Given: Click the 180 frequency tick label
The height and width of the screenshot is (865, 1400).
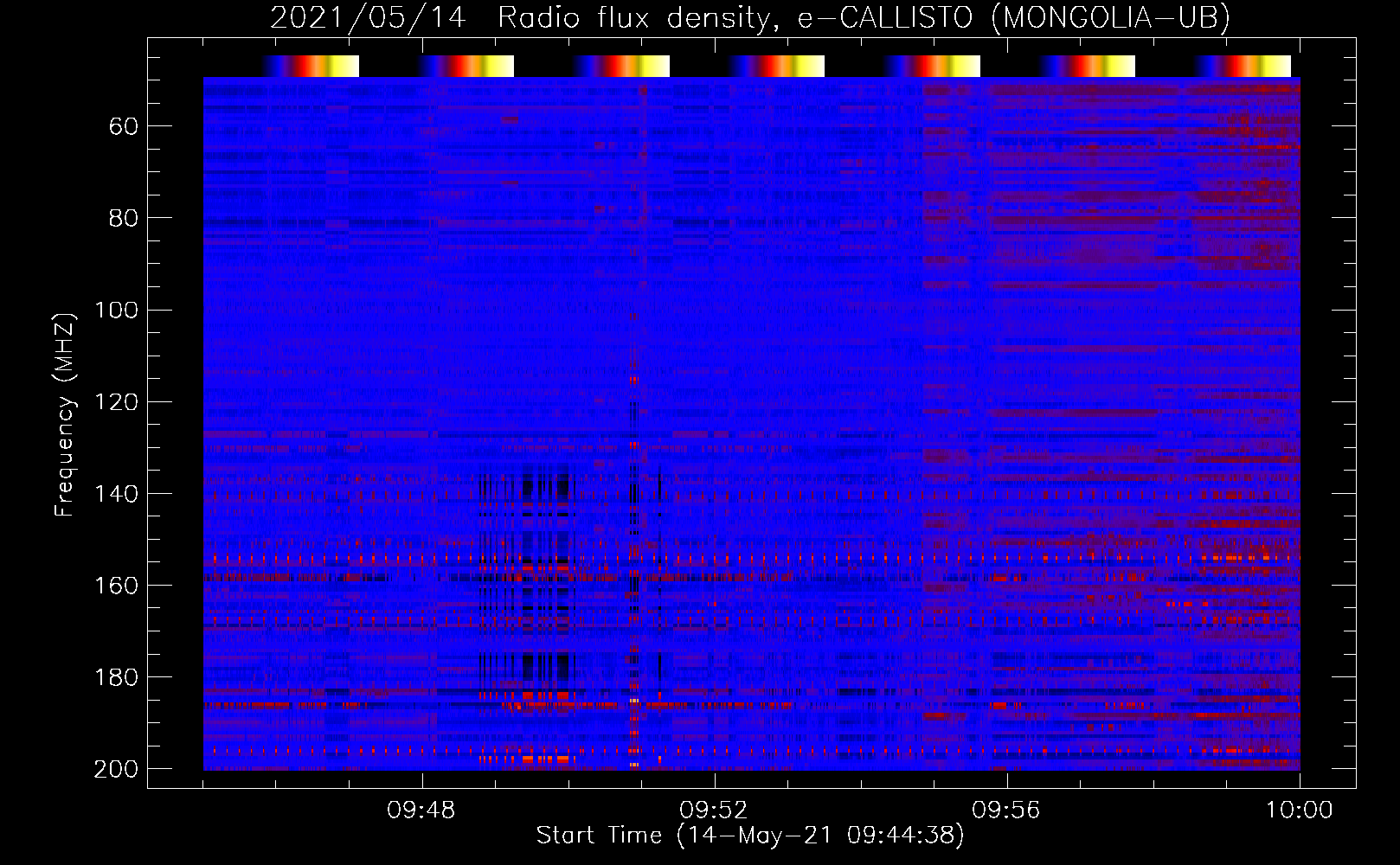Looking at the screenshot, I should (x=116, y=676).
